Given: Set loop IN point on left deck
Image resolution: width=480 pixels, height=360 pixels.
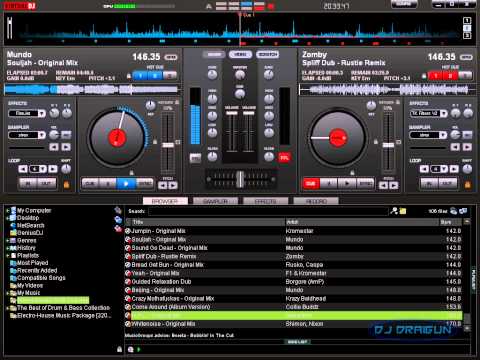Looking at the screenshot, I should tap(28, 184).
